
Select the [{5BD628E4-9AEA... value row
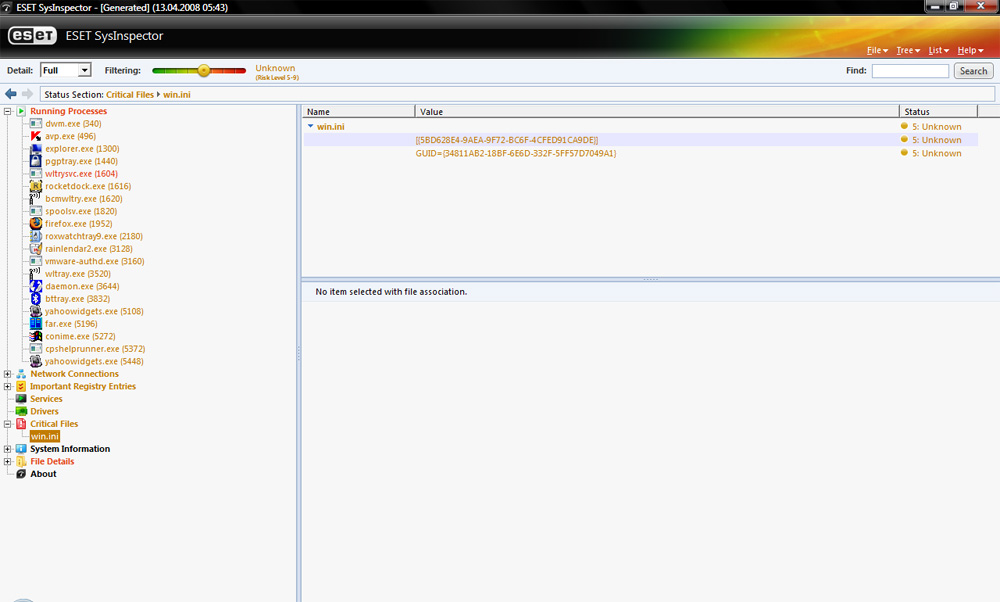point(640,140)
